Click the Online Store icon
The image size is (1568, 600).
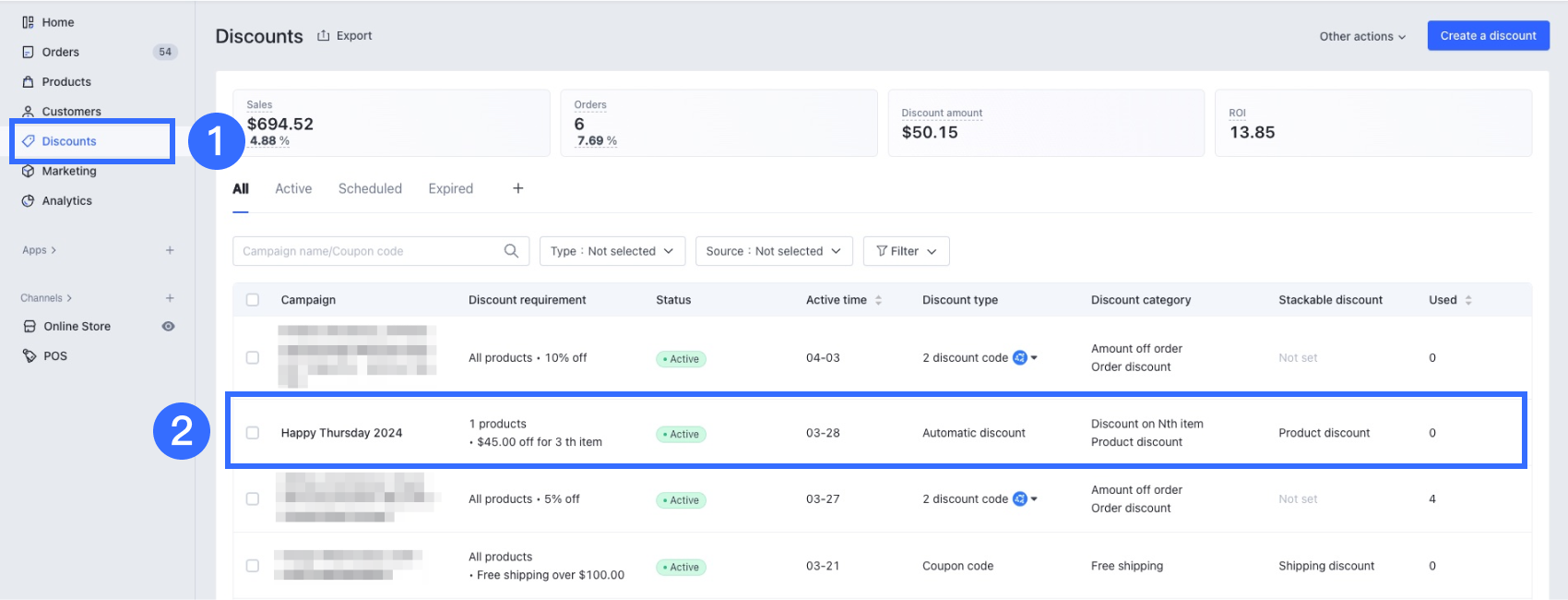[x=30, y=326]
